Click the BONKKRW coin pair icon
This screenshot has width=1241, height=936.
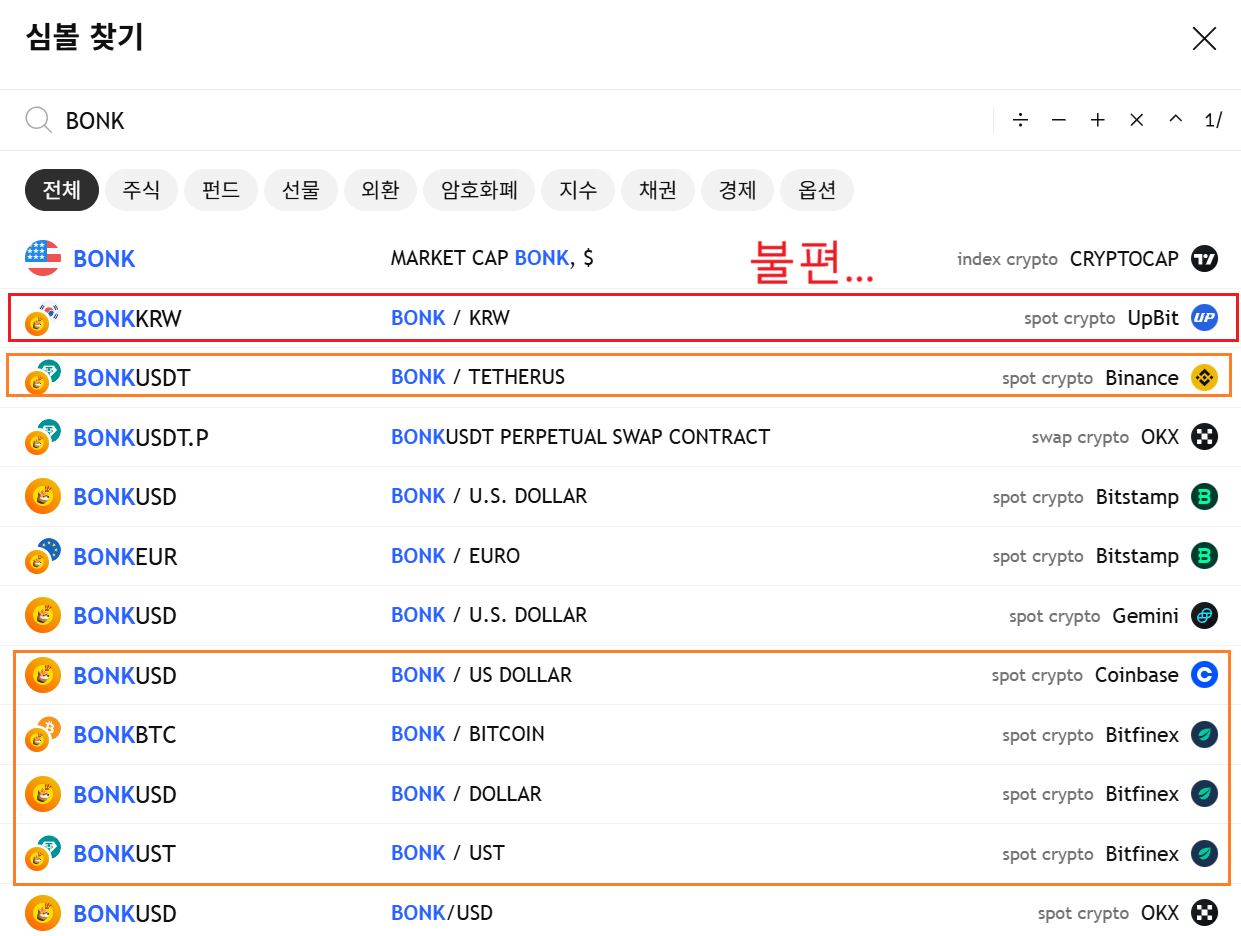[43, 318]
